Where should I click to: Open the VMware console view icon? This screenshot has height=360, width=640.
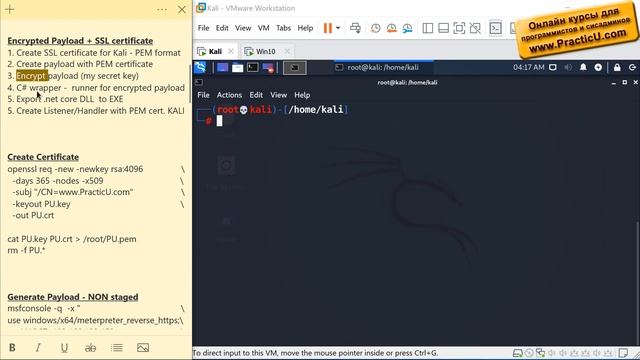point(496,28)
